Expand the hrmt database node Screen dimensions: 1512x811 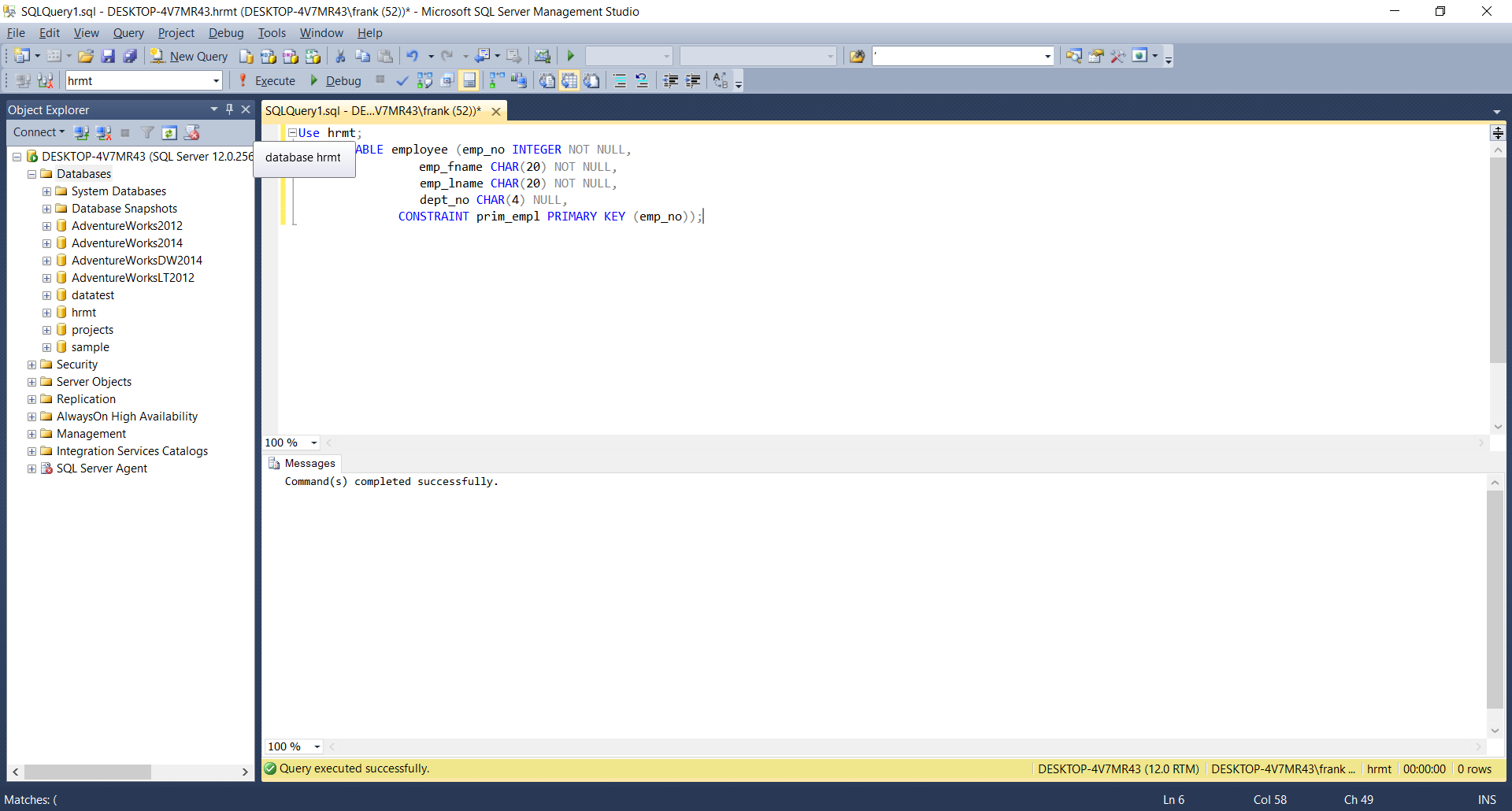point(46,313)
